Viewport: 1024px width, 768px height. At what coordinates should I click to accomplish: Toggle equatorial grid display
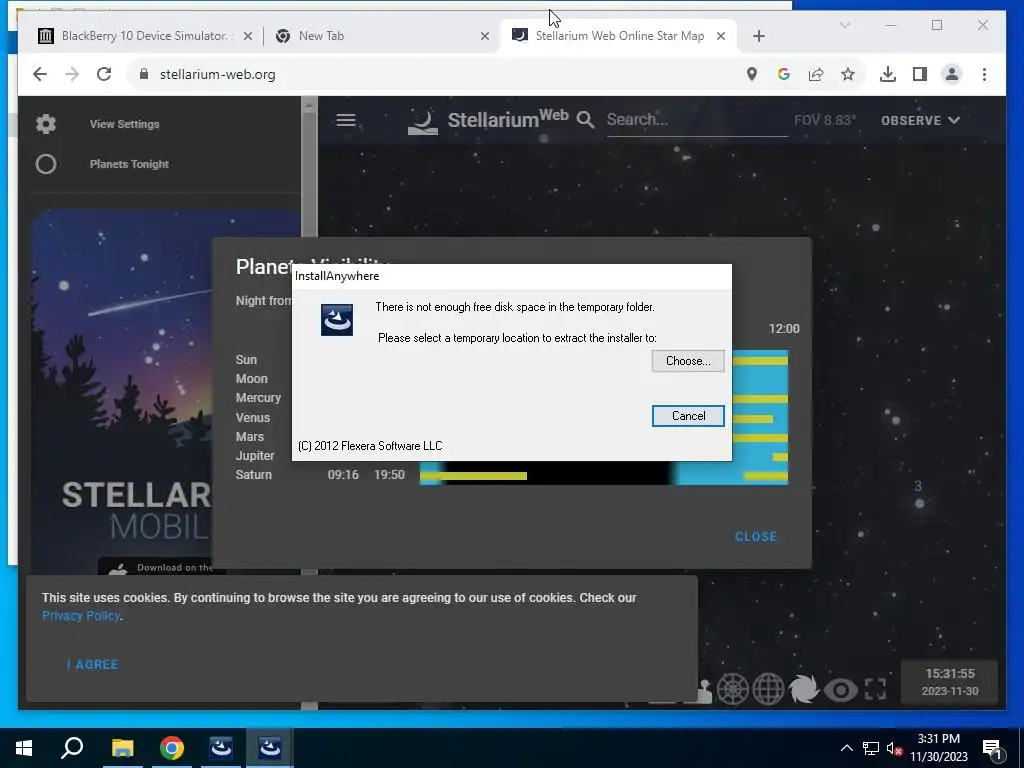(x=768, y=689)
